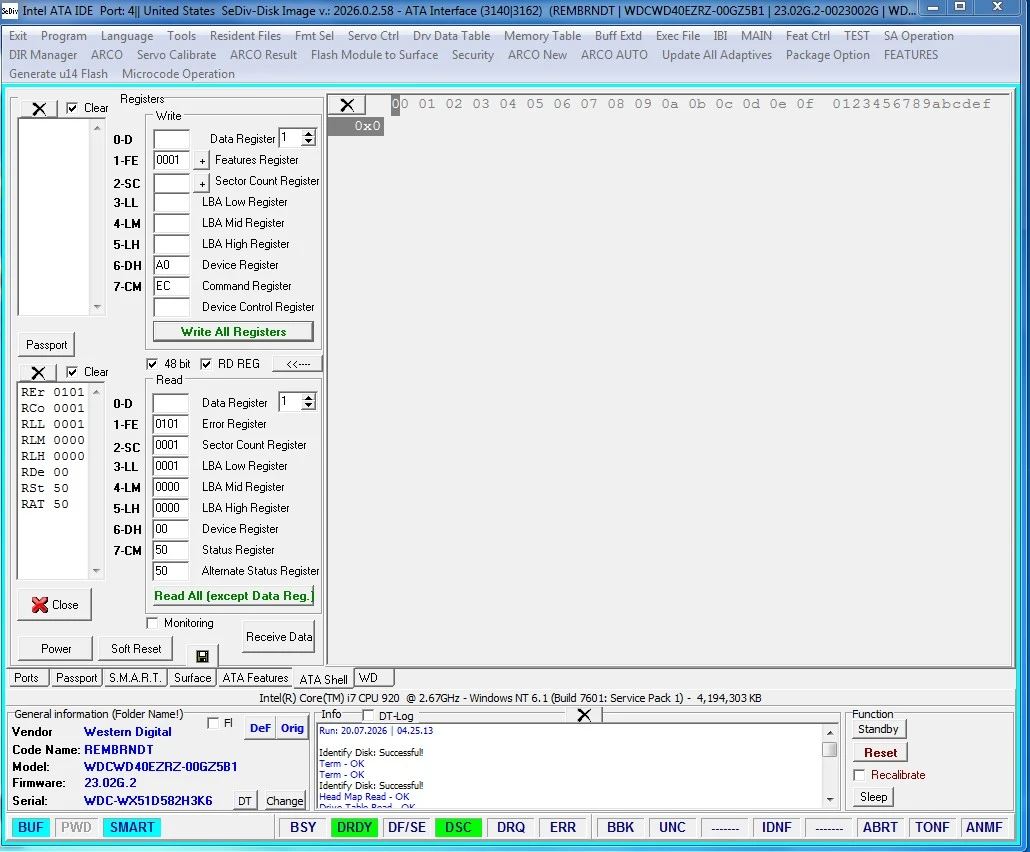Click Read All (except Data Reg.) button
1030x852 pixels.
233,596
